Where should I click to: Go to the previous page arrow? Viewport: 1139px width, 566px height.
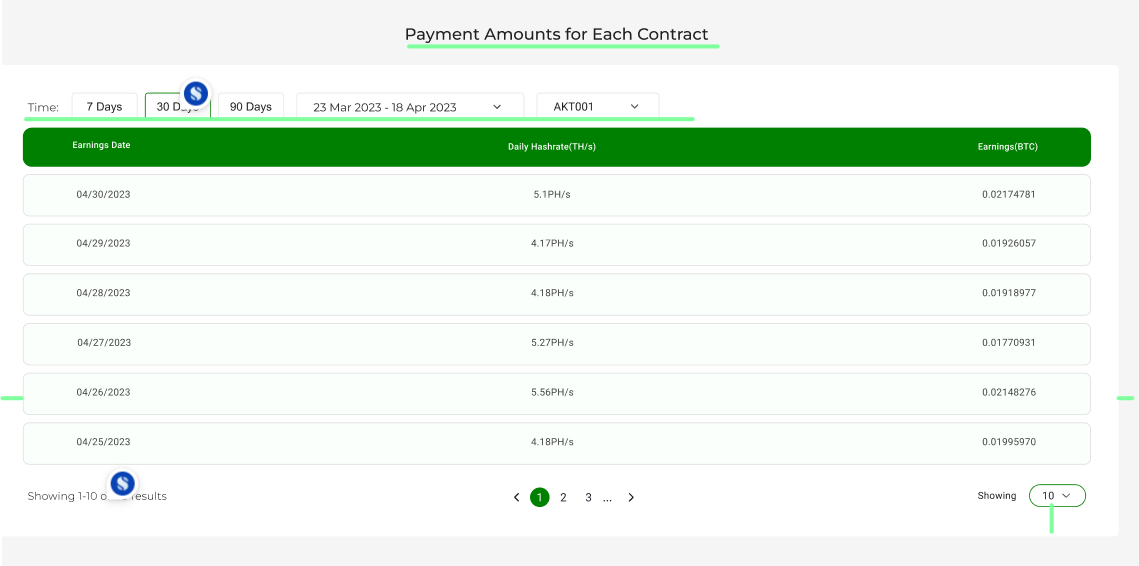pos(516,497)
